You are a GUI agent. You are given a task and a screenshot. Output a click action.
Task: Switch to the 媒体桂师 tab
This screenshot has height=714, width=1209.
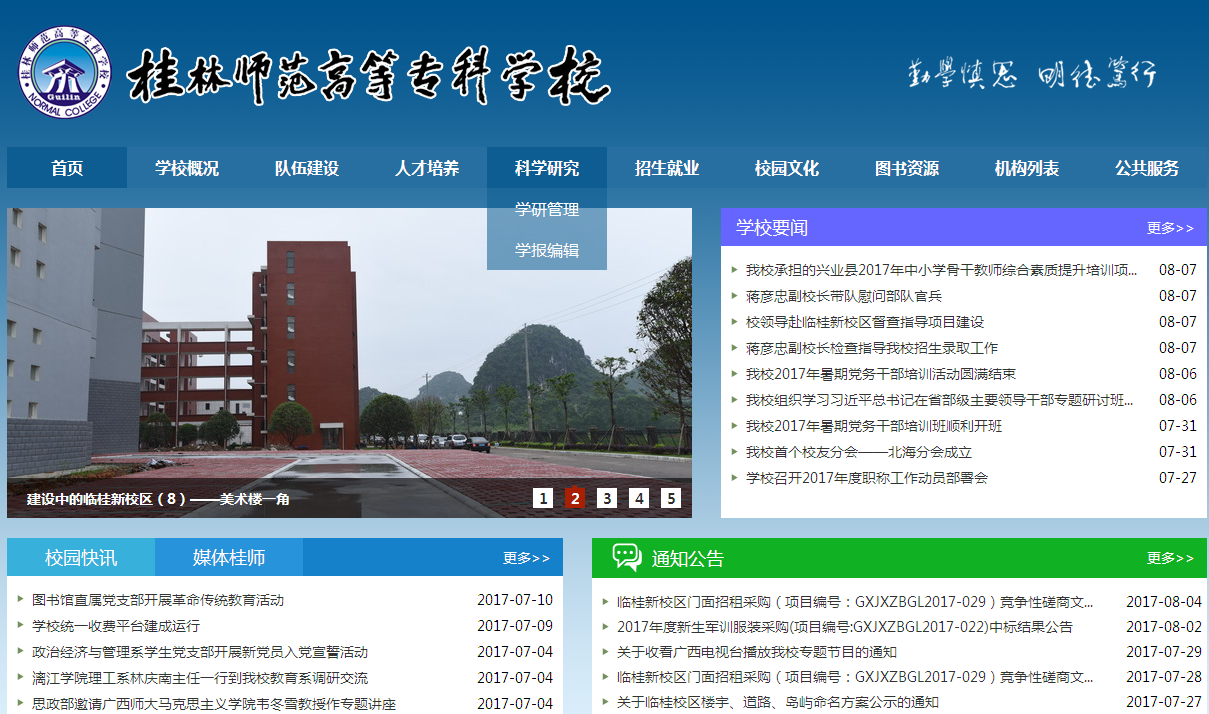229,557
